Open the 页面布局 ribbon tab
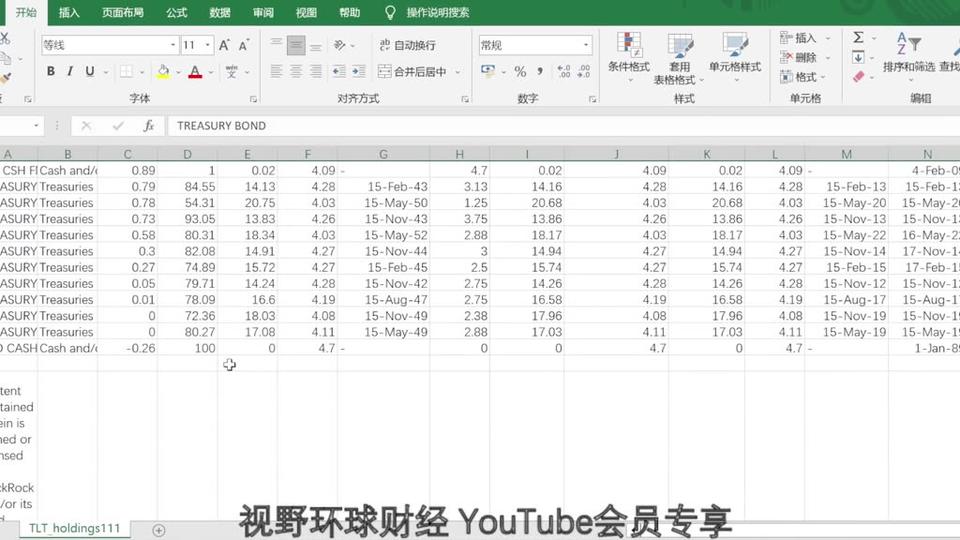Image resolution: width=960 pixels, height=540 pixels. (x=122, y=13)
